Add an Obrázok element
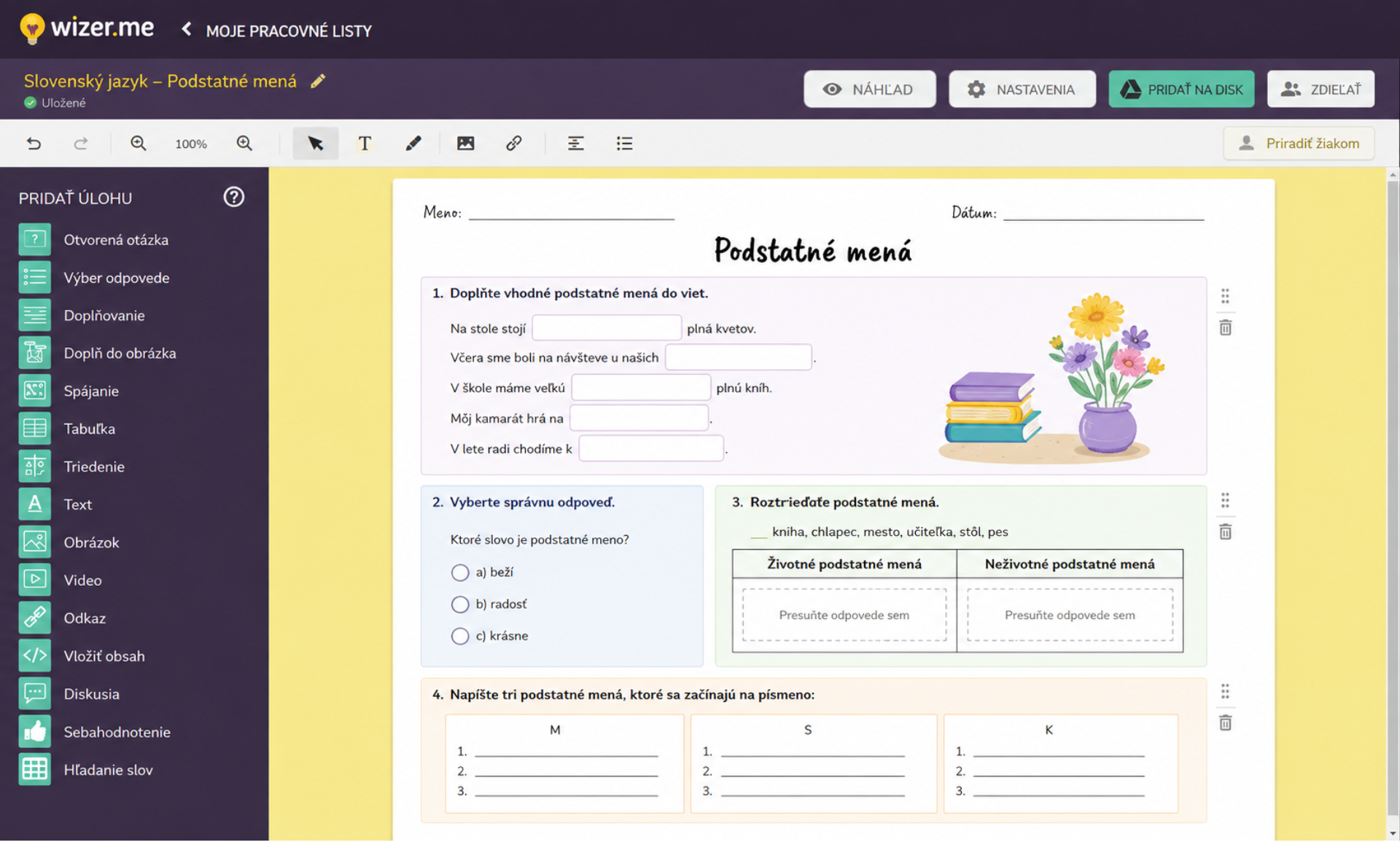Screen dimensions: 1400x845 pyautogui.click(x=69, y=543)
